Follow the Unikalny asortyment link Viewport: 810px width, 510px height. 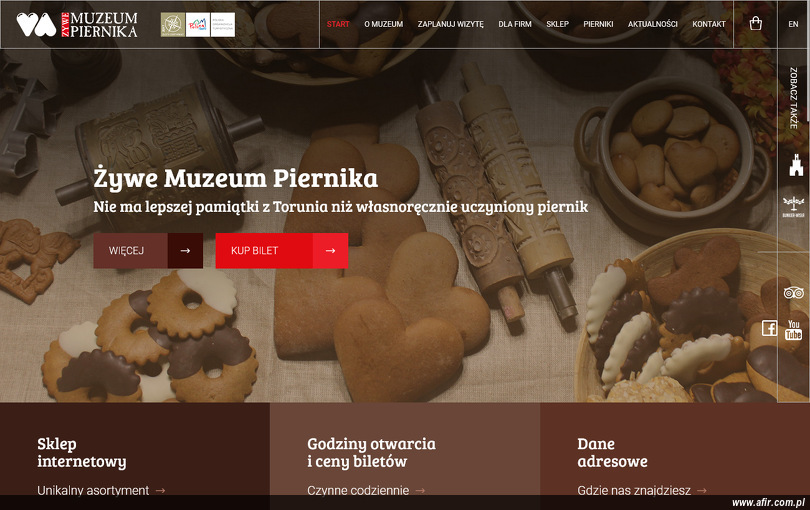click(x=101, y=490)
